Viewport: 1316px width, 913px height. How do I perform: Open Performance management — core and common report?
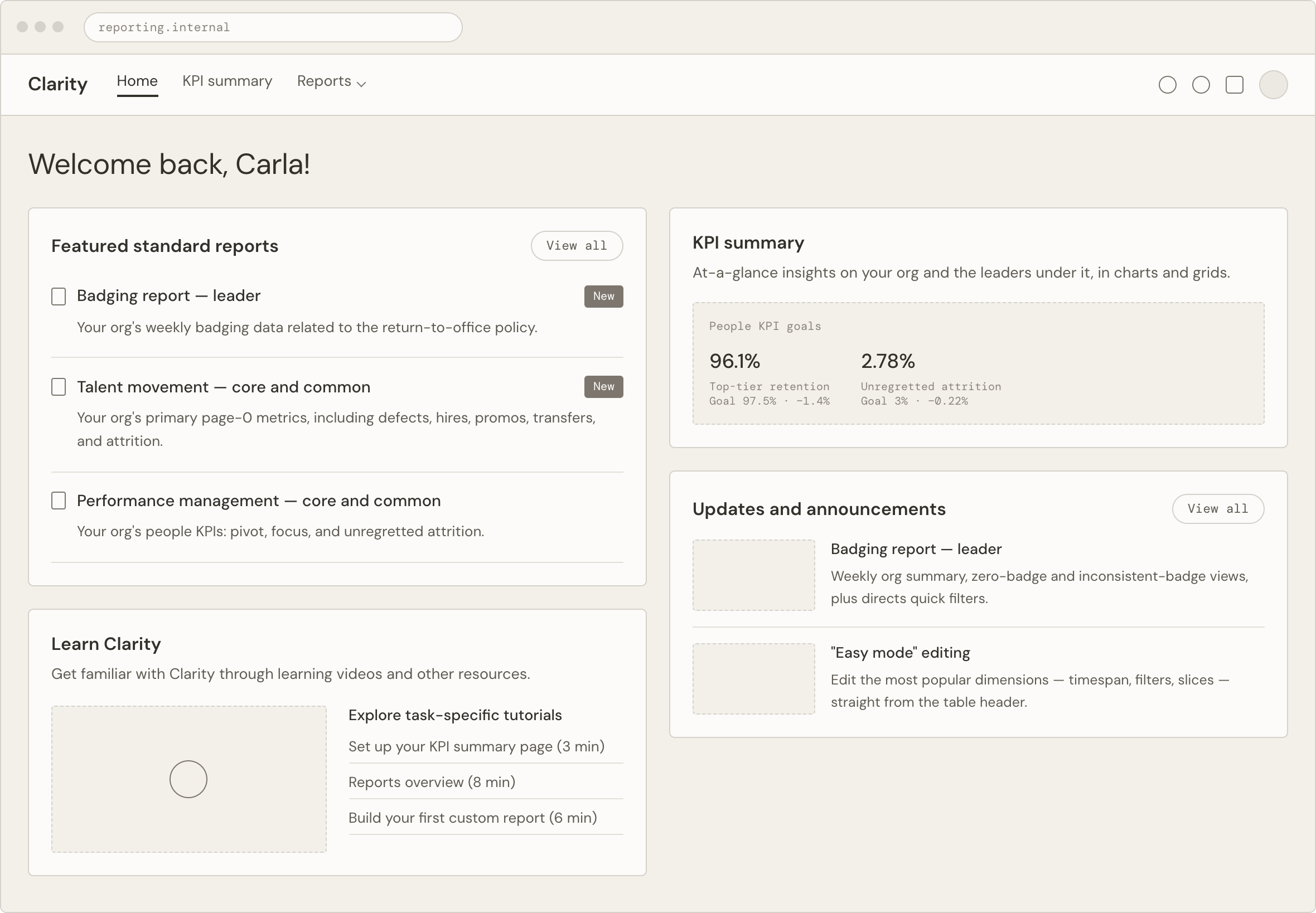pyautogui.click(x=259, y=501)
